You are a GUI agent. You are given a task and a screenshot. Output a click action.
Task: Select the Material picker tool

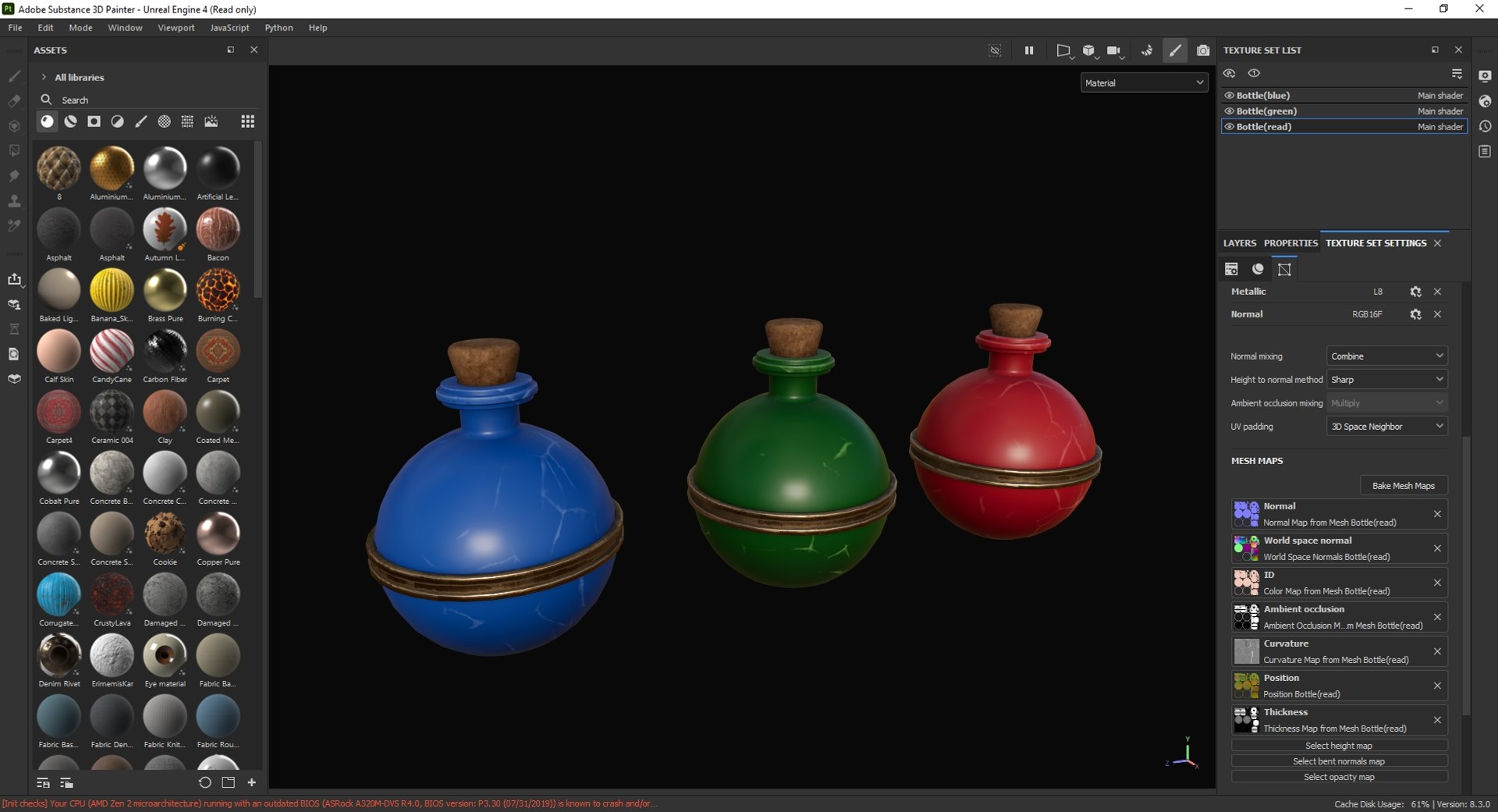[14, 225]
